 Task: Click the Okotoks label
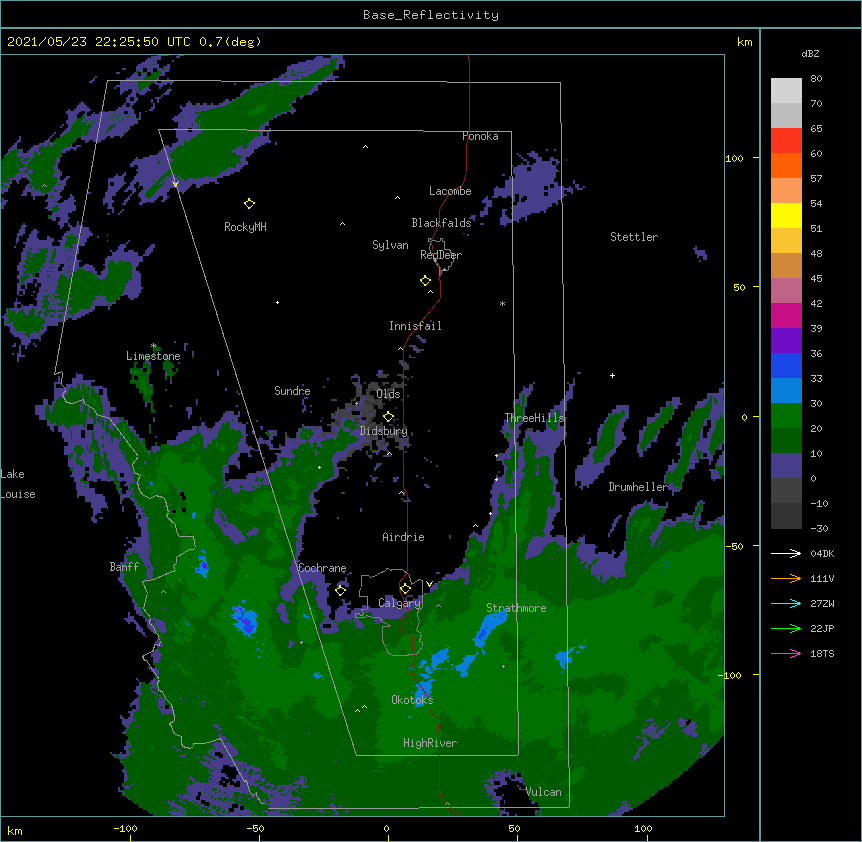412,700
